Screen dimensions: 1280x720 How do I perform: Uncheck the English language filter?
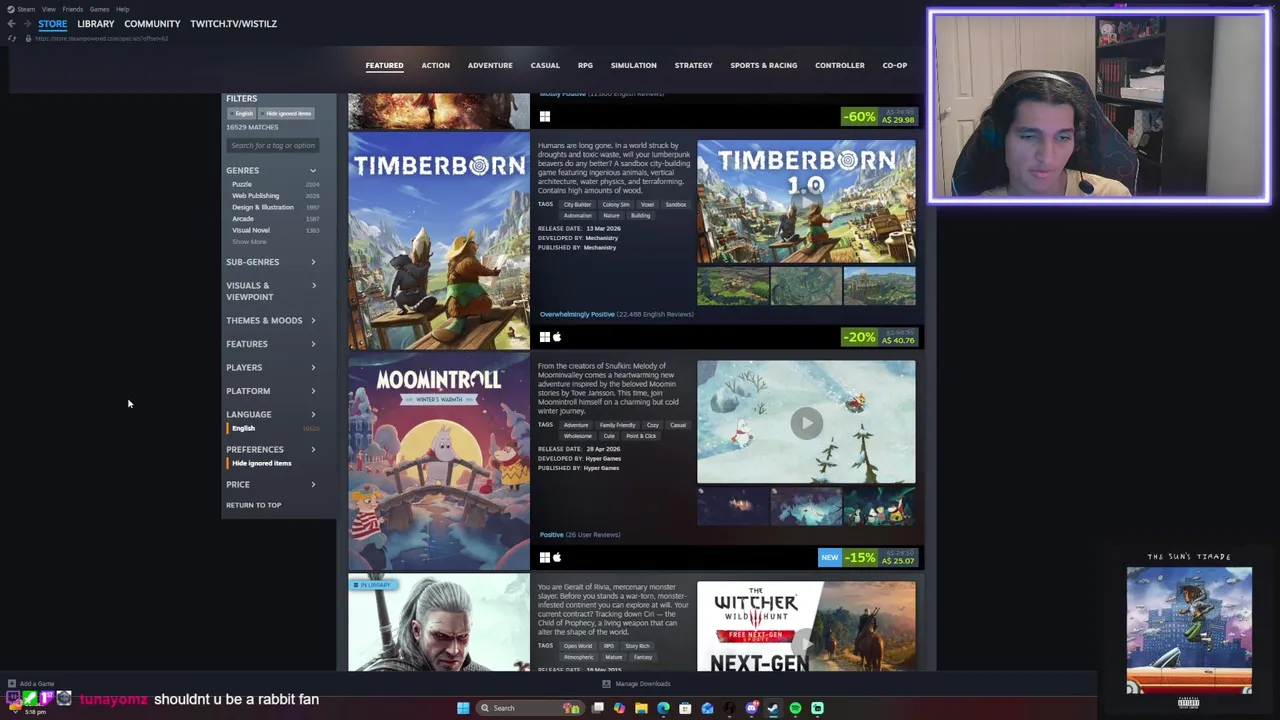[x=243, y=429]
